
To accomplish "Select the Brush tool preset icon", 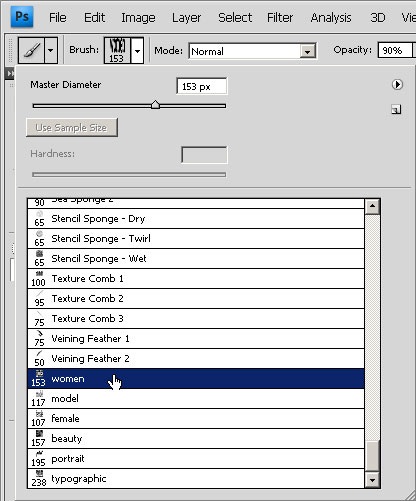I will [x=31, y=50].
